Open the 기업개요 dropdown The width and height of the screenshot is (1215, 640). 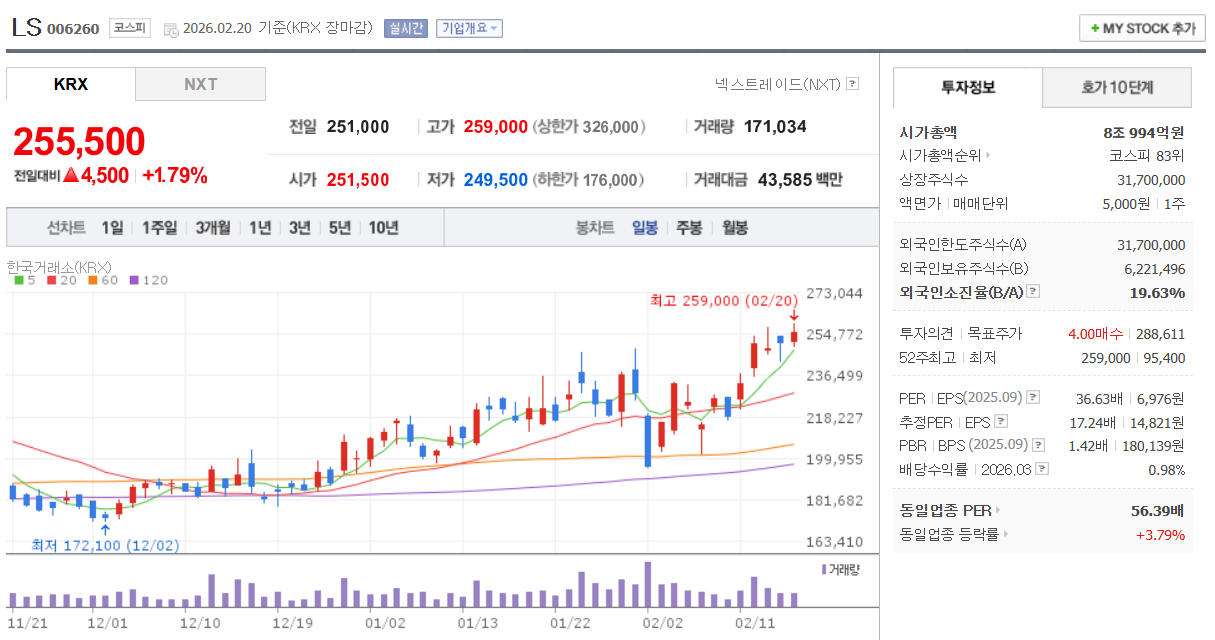point(469,28)
